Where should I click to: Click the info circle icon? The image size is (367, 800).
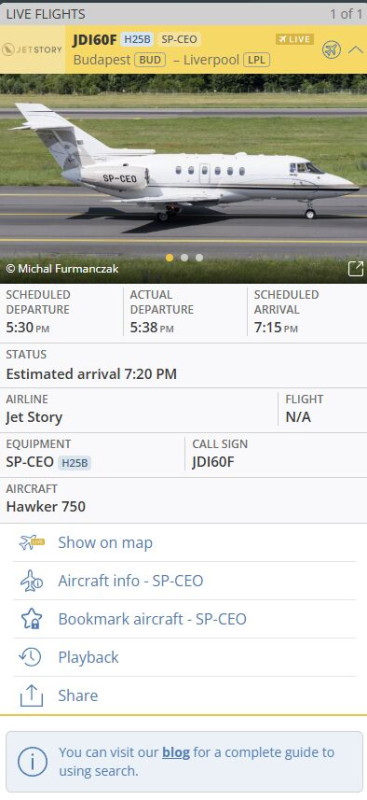pyautogui.click(x=32, y=762)
